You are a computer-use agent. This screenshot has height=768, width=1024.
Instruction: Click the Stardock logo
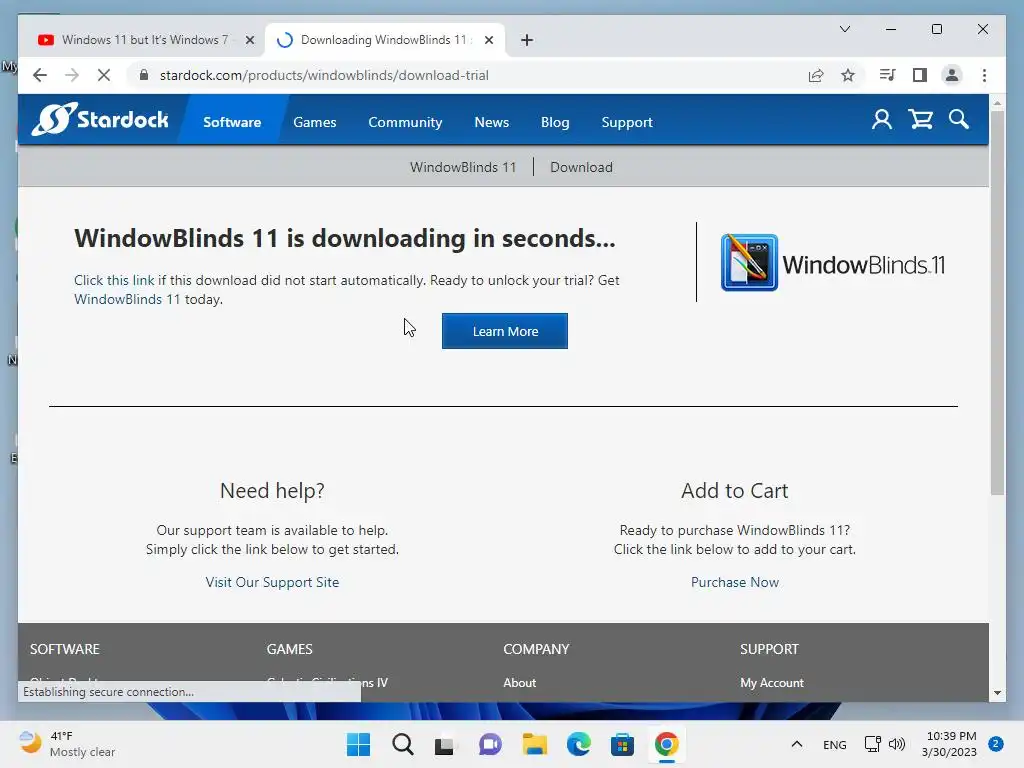point(101,120)
